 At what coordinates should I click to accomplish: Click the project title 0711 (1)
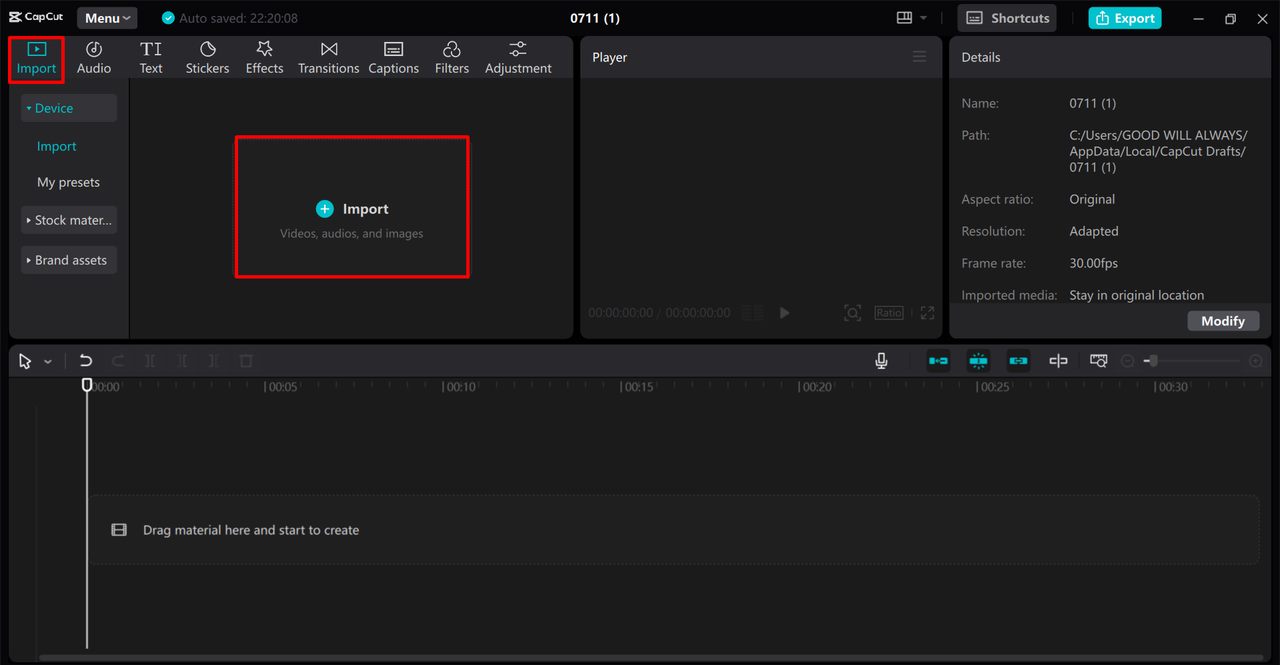tap(595, 18)
